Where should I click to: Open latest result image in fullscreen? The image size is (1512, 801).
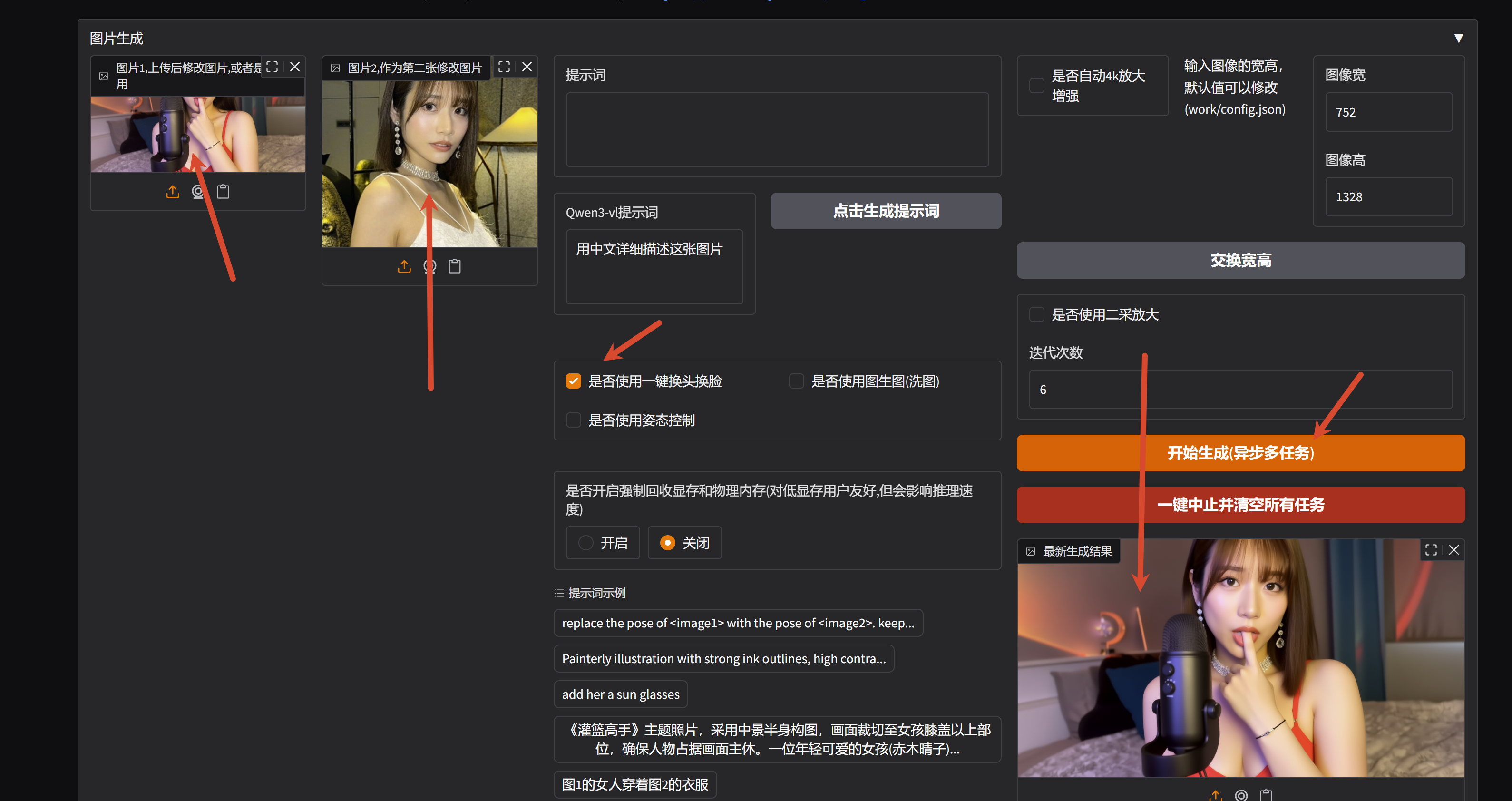1431,550
